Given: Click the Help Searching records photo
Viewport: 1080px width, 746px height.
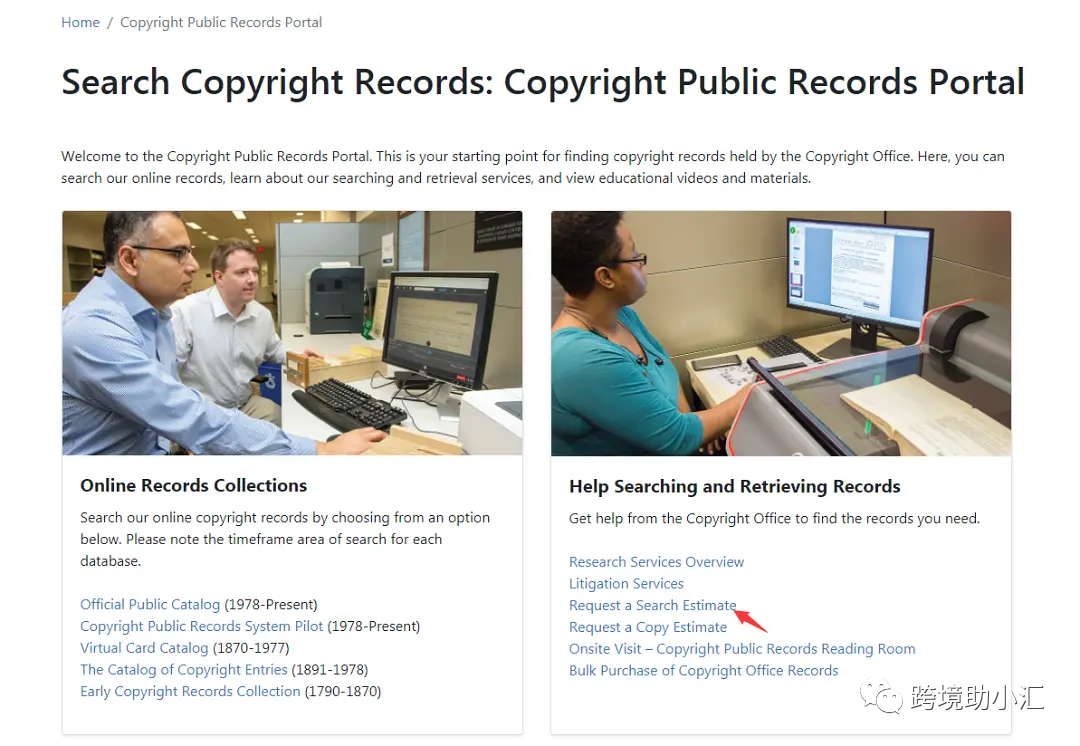Looking at the screenshot, I should [781, 333].
